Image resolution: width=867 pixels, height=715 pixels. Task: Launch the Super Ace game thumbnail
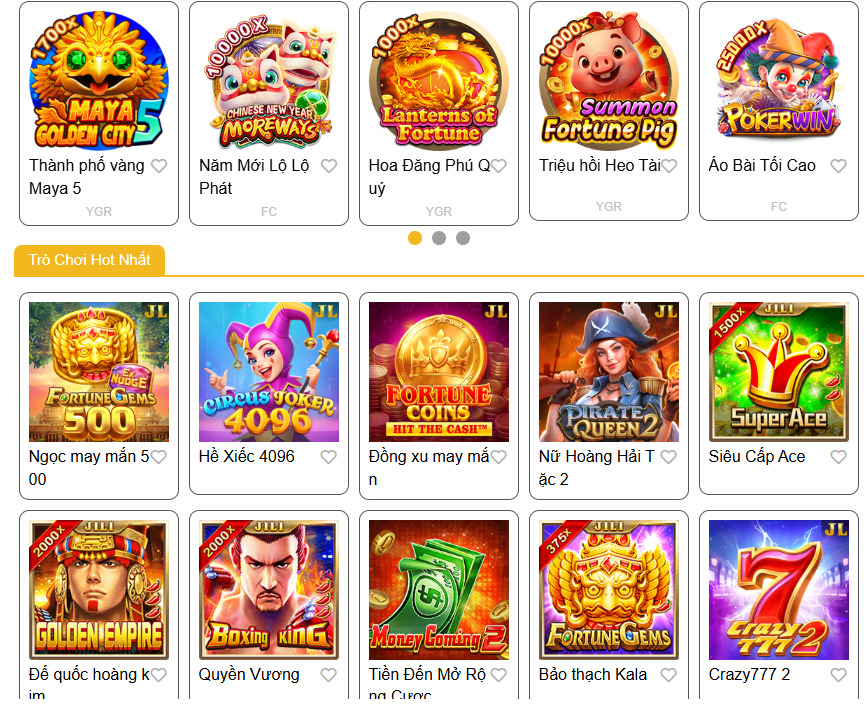click(779, 372)
